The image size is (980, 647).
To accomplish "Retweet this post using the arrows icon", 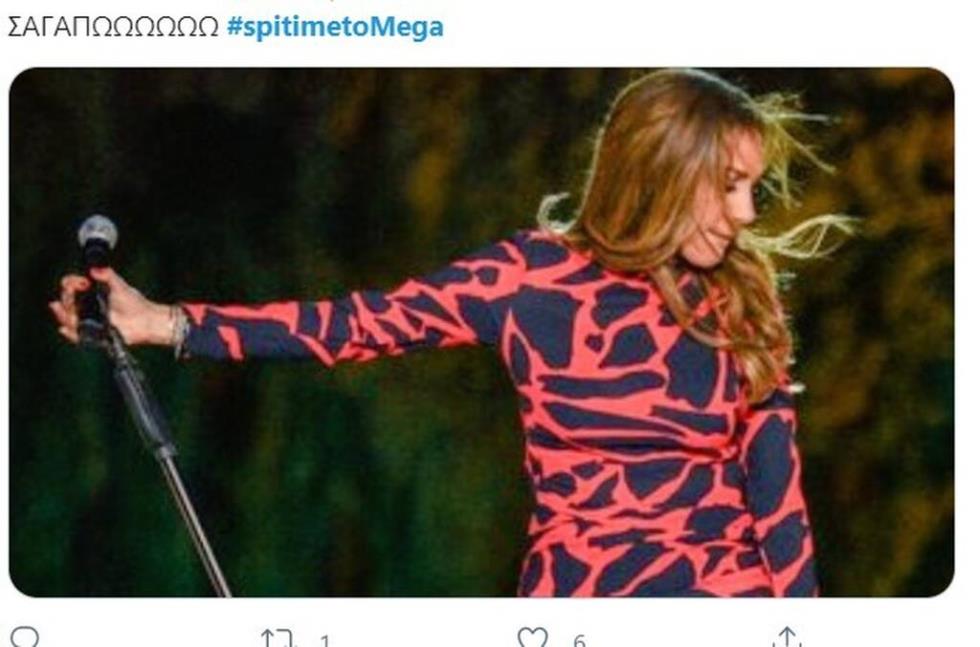I will point(276,638).
